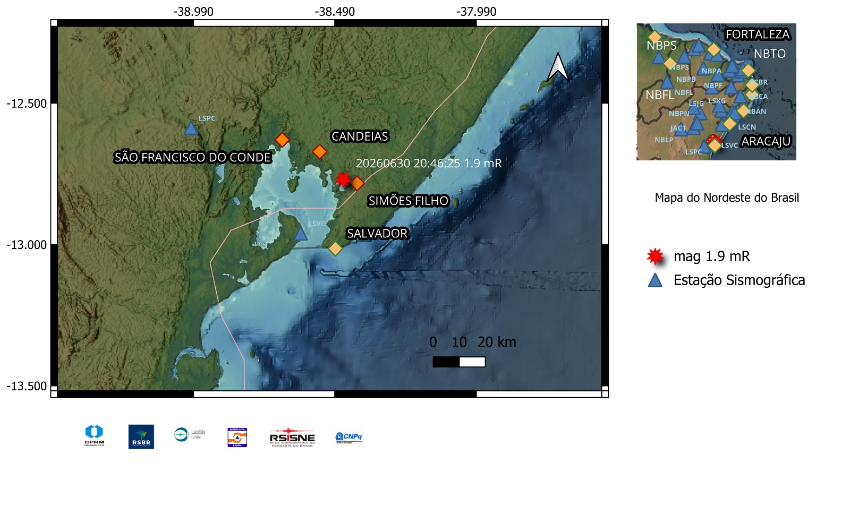Click the ARACAJU label in the inset map
This screenshot has width=850, height=505.
click(x=766, y=141)
